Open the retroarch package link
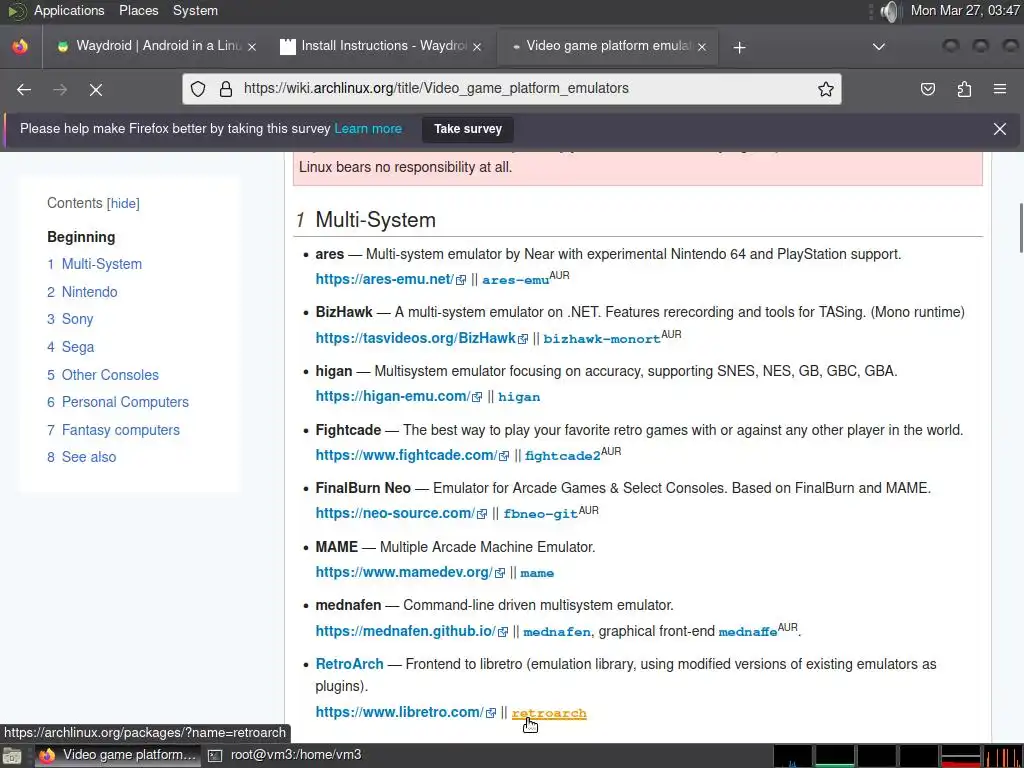 (549, 713)
